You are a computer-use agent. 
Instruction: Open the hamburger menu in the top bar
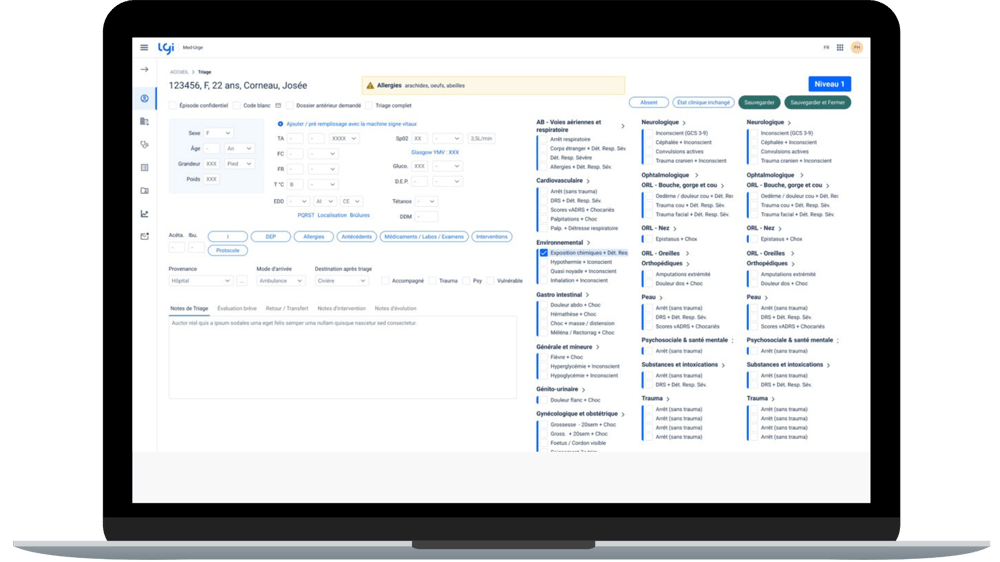coord(144,47)
